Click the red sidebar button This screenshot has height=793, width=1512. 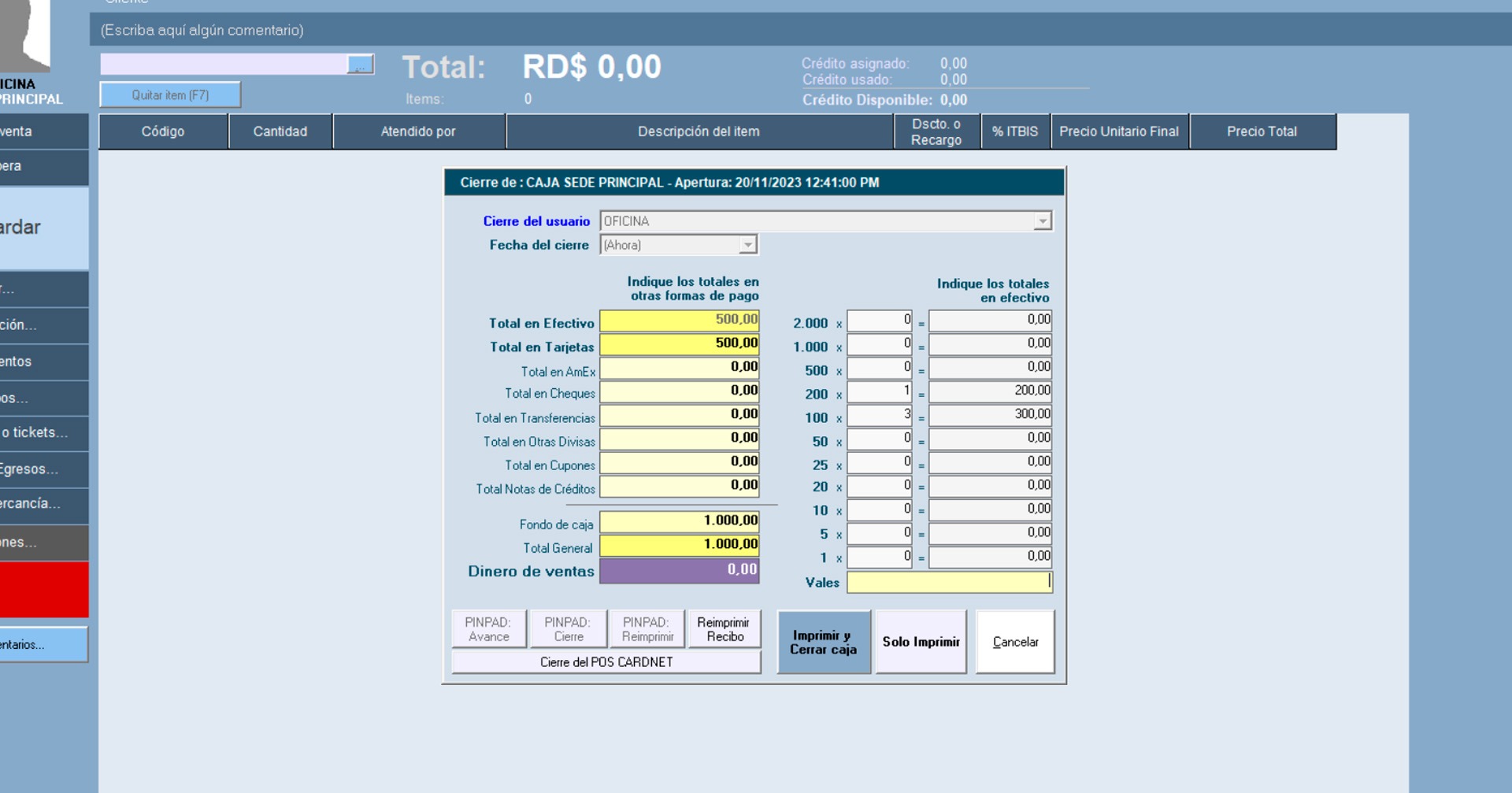[x=44, y=589]
